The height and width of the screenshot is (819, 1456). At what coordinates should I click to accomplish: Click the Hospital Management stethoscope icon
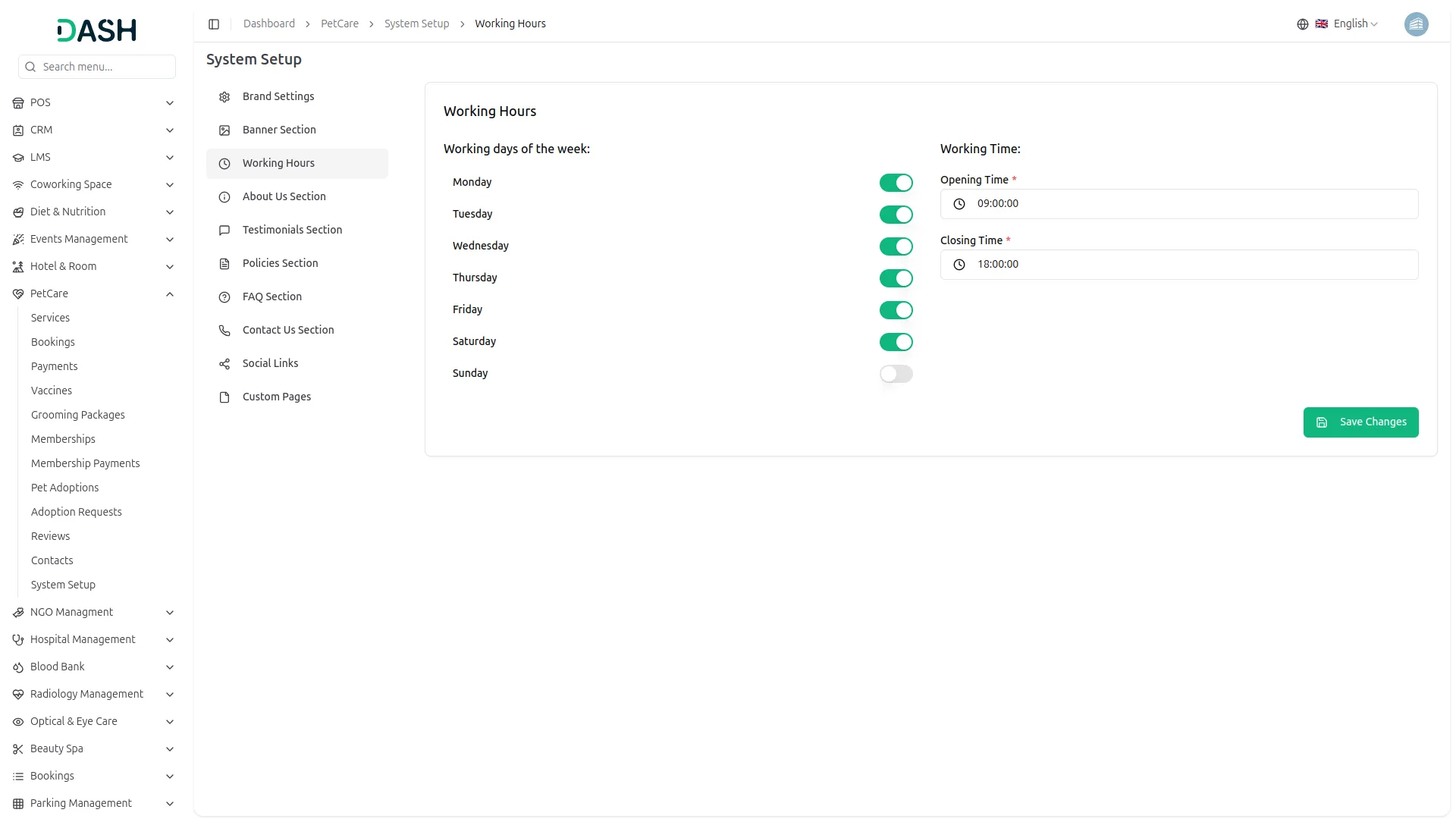pos(18,640)
